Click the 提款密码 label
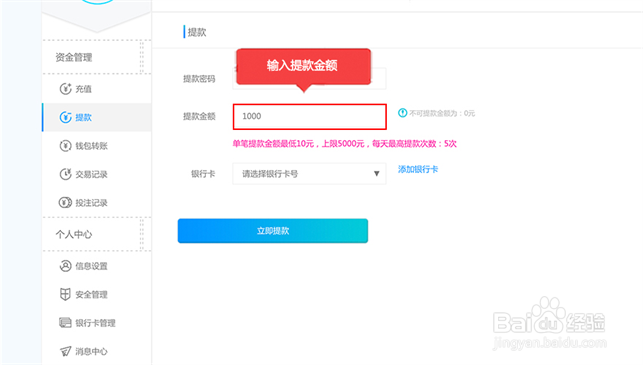This screenshot has height=365, width=643. 199,79
